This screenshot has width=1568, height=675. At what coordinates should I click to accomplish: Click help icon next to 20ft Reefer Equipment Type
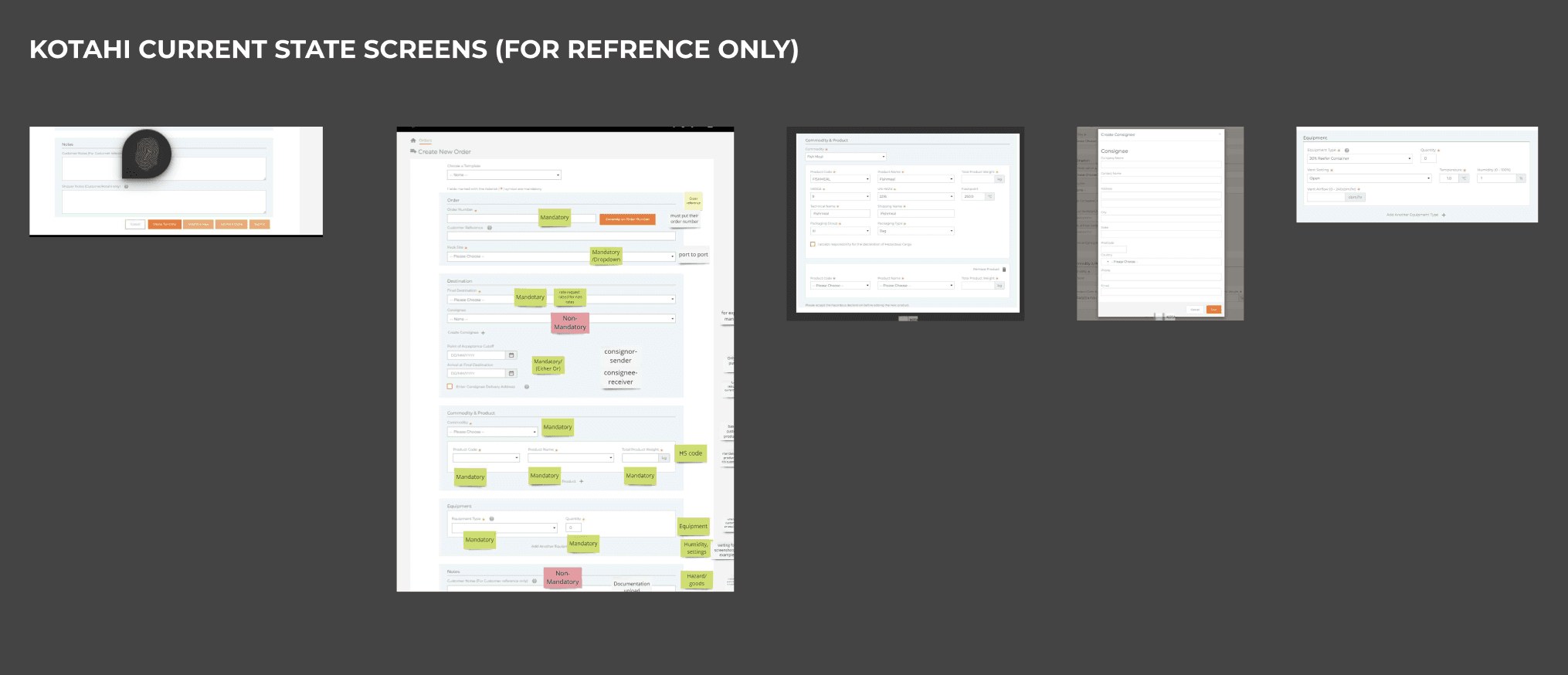(x=1347, y=151)
